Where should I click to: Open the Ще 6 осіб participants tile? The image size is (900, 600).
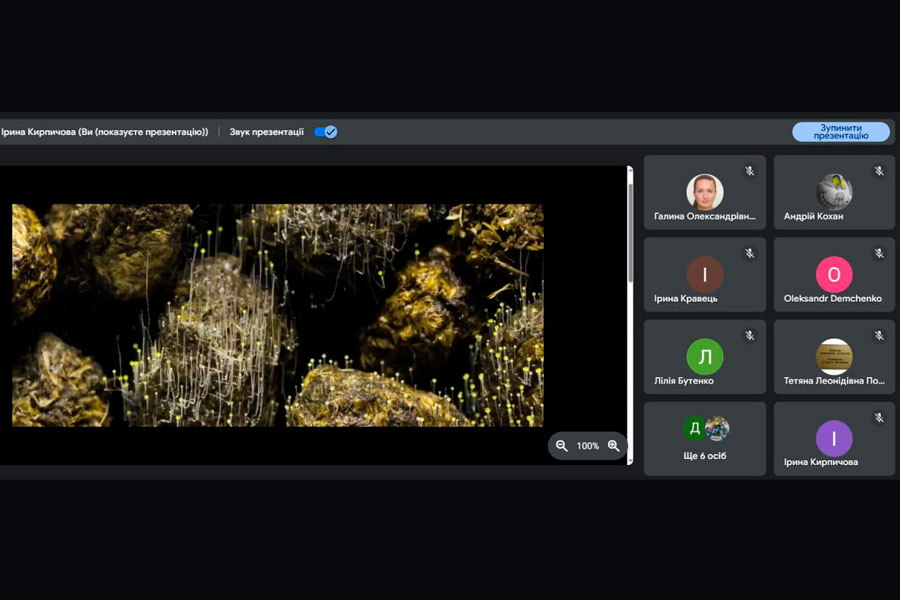[705, 439]
